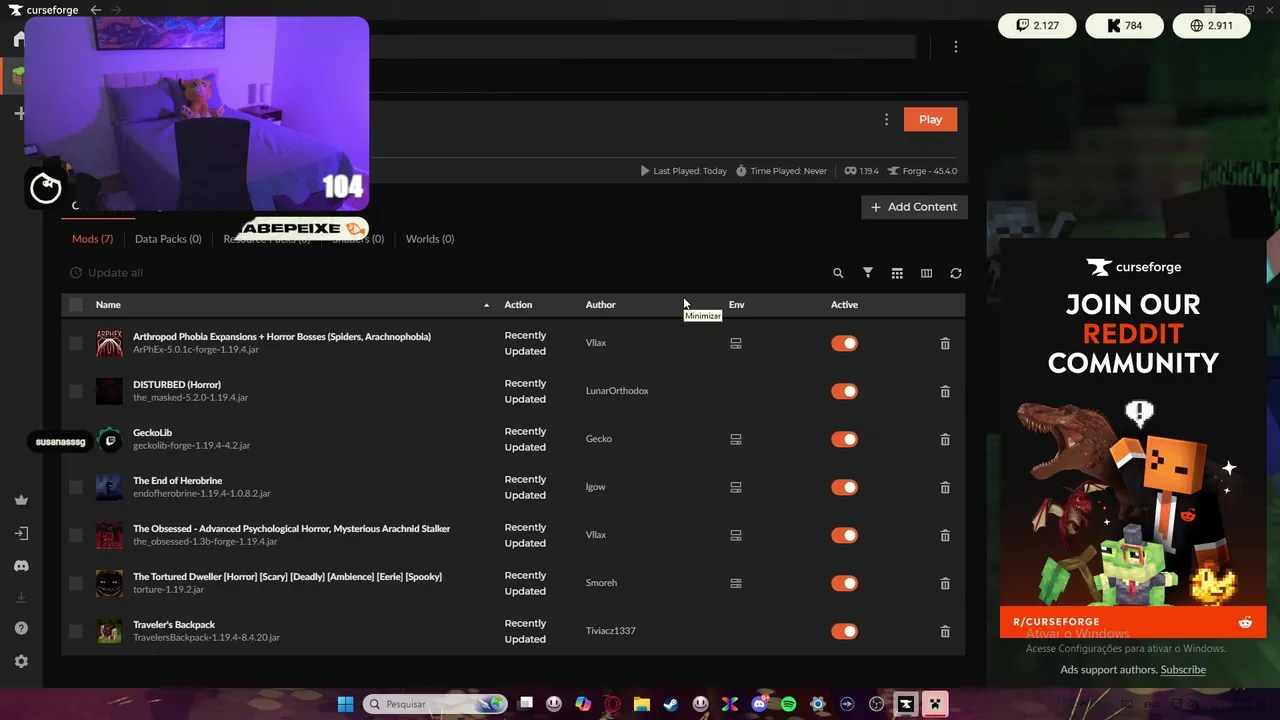Tick the DISTURBED (Horror) row checkbox
The height and width of the screenshot is (720, 1280).
tap(76, 391)
